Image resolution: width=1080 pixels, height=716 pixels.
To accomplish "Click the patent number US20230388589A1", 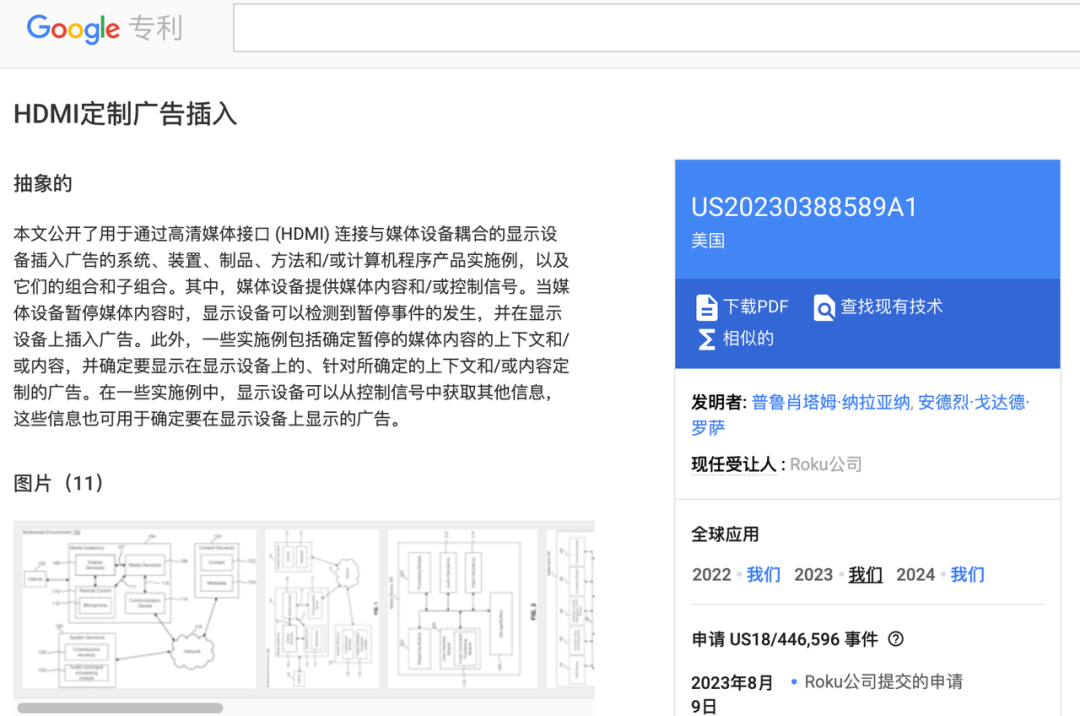I will [x=804, y=207].
